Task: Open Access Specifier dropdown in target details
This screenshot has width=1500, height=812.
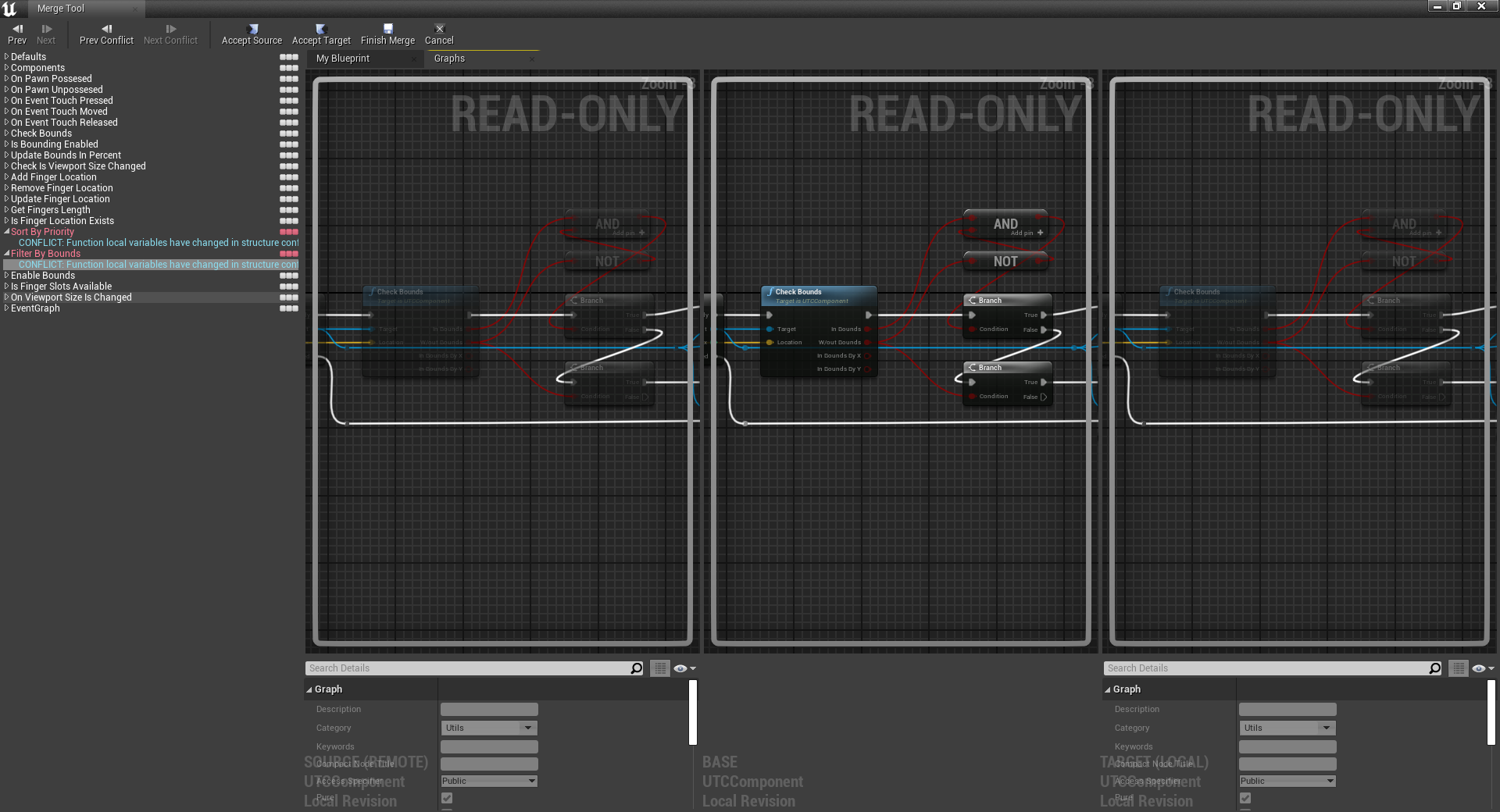Action: pos(1287,781)
